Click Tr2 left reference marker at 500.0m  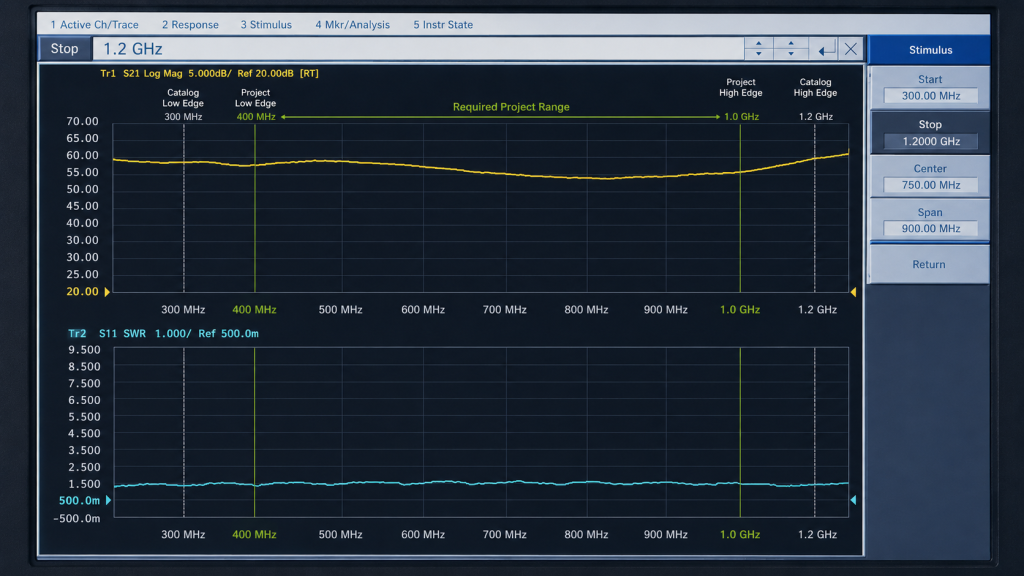point(108,500)
